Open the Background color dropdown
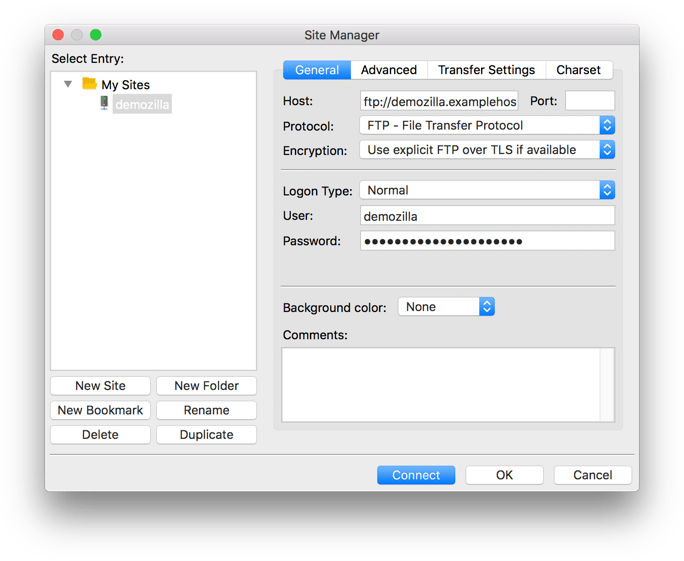The width and height of the screenshot is (684, 561). [x=446, y=307]
